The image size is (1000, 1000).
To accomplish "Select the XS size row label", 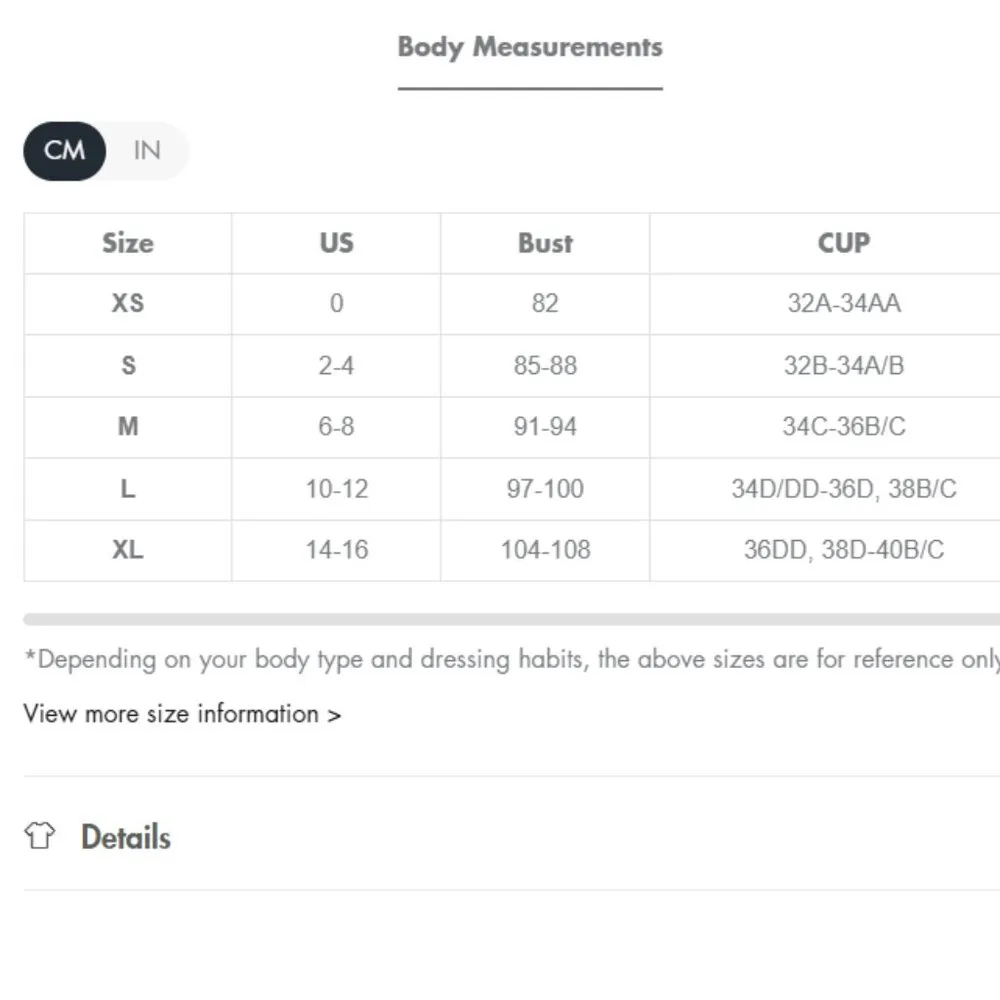I will pos(128,303).
